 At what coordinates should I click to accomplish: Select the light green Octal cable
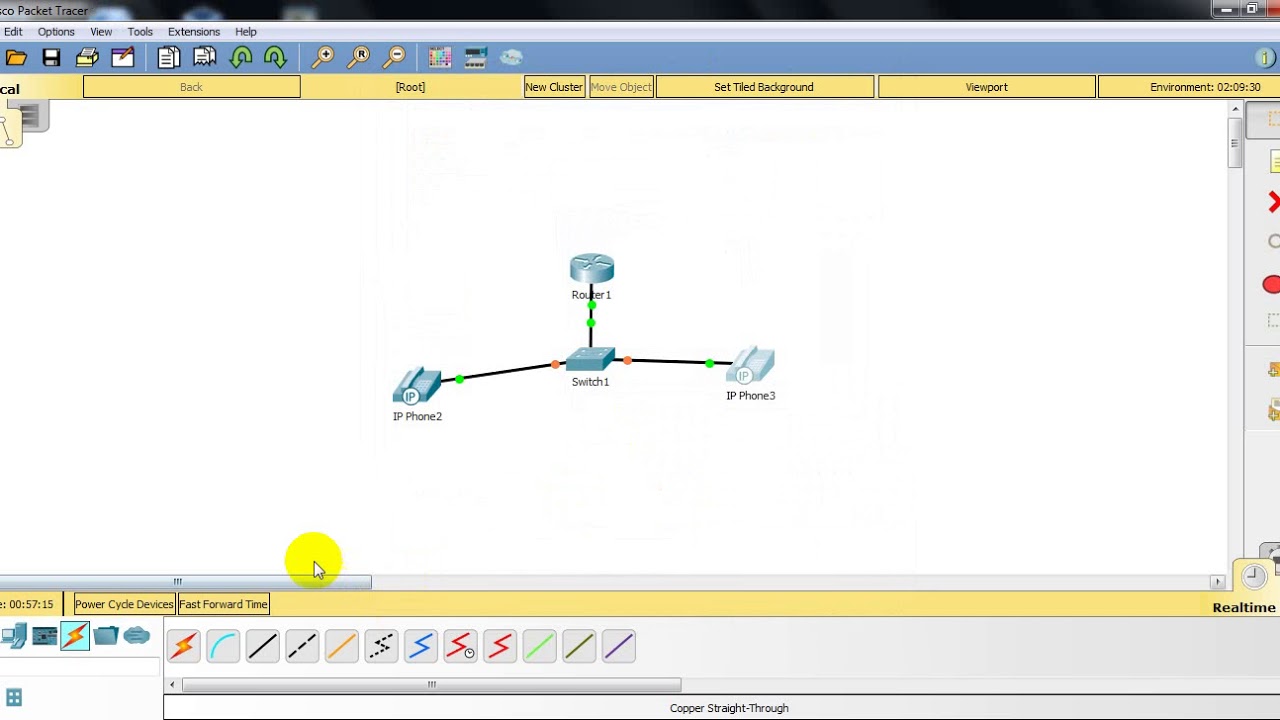[539, 647]
